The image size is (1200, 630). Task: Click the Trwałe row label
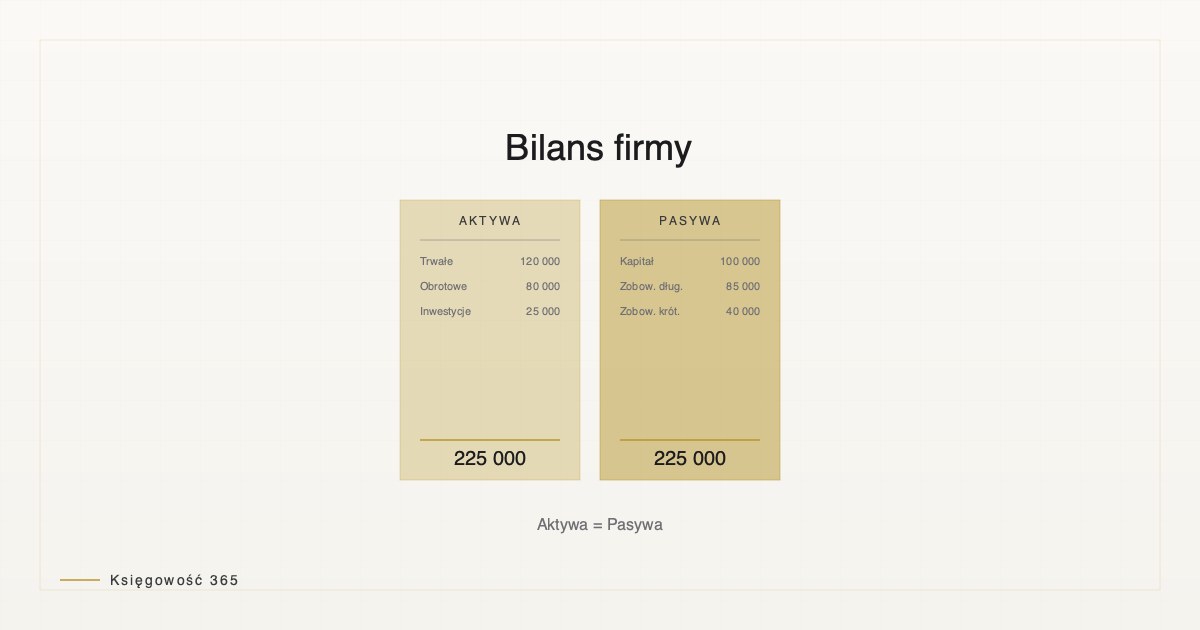[436, 262]
